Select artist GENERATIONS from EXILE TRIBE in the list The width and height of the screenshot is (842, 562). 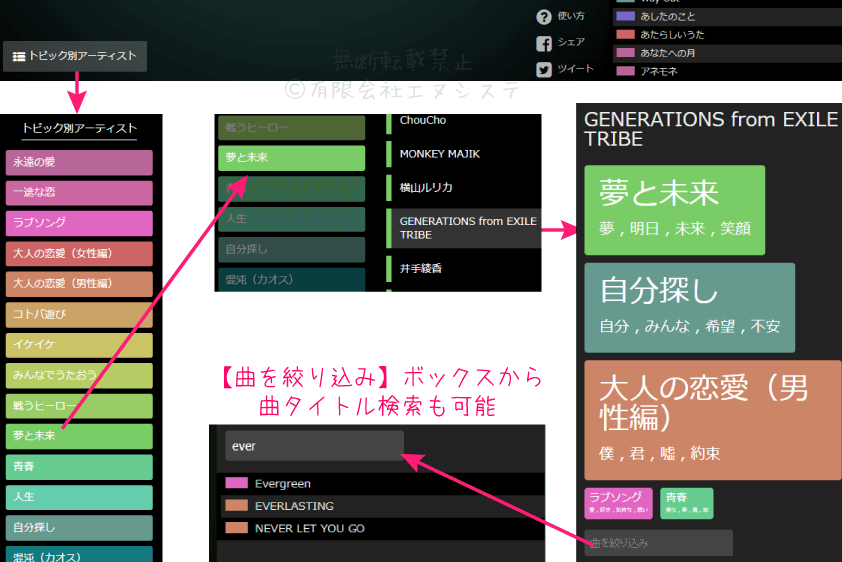click(463, 228)
